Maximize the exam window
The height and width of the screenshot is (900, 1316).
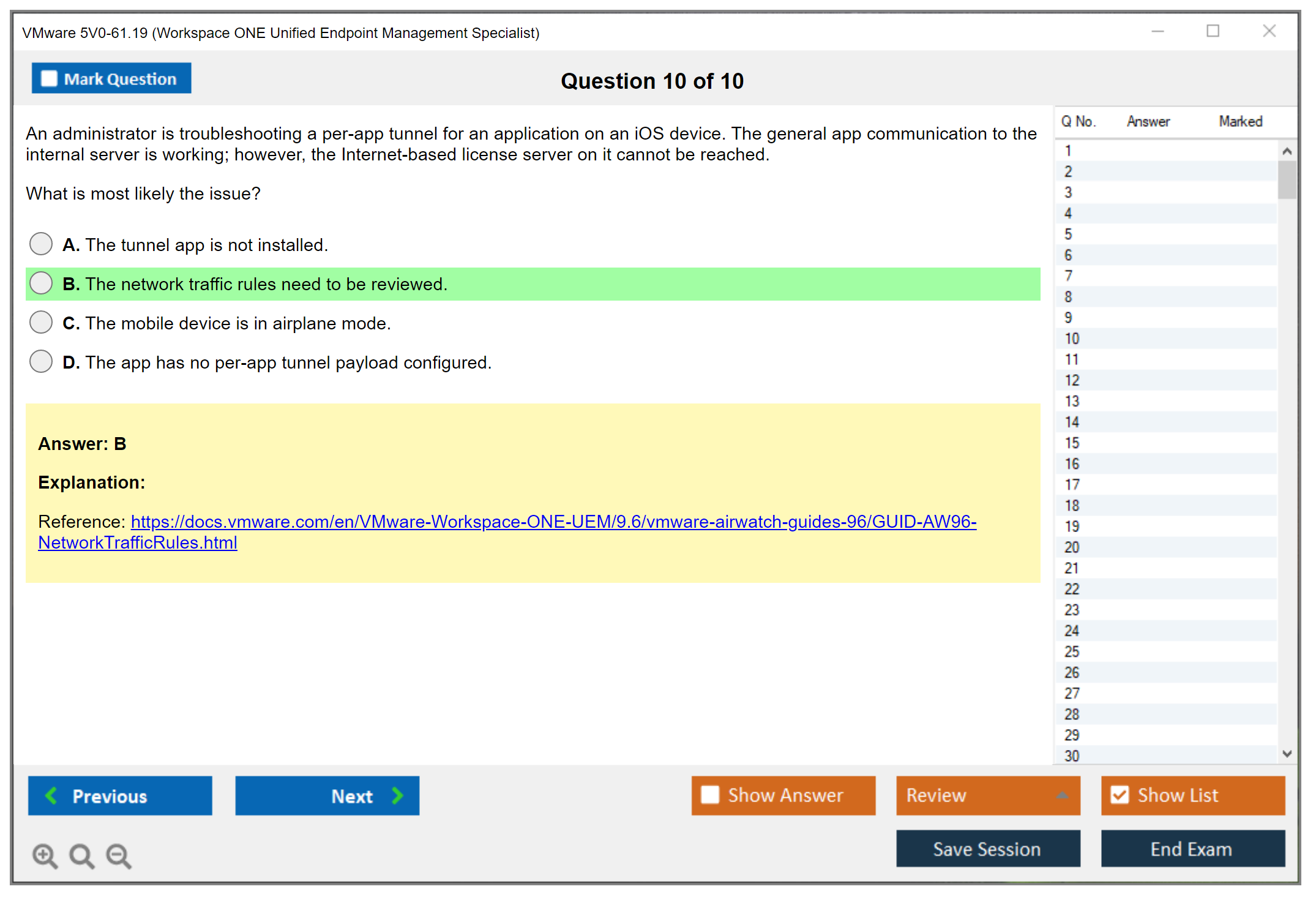pos(1213,31)
